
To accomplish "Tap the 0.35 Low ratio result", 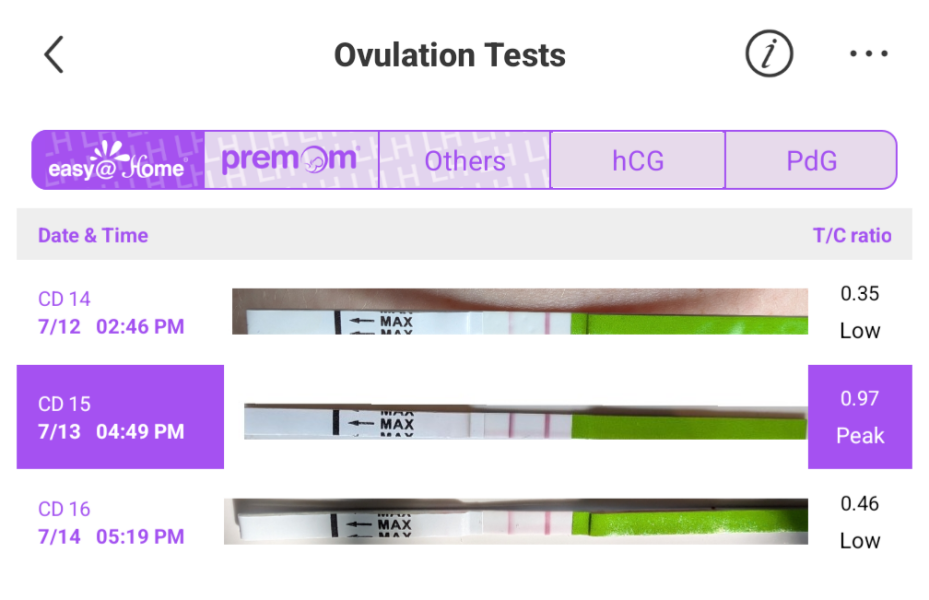I will (x=860, y=312).
